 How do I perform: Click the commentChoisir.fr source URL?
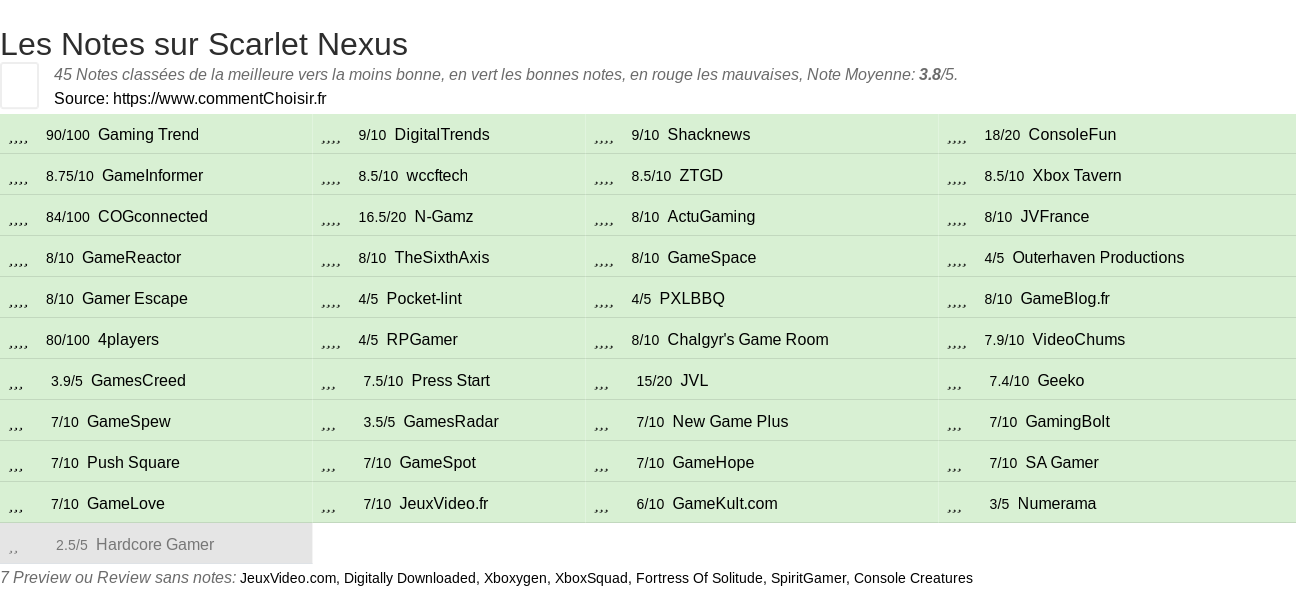[220, 99]
